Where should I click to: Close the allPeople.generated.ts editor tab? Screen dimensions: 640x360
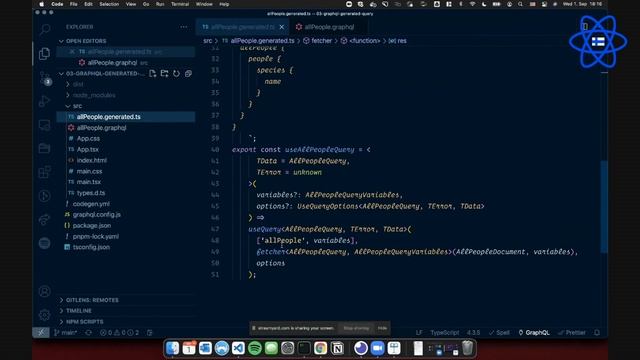pyautogui.click(x=282, y=27)
